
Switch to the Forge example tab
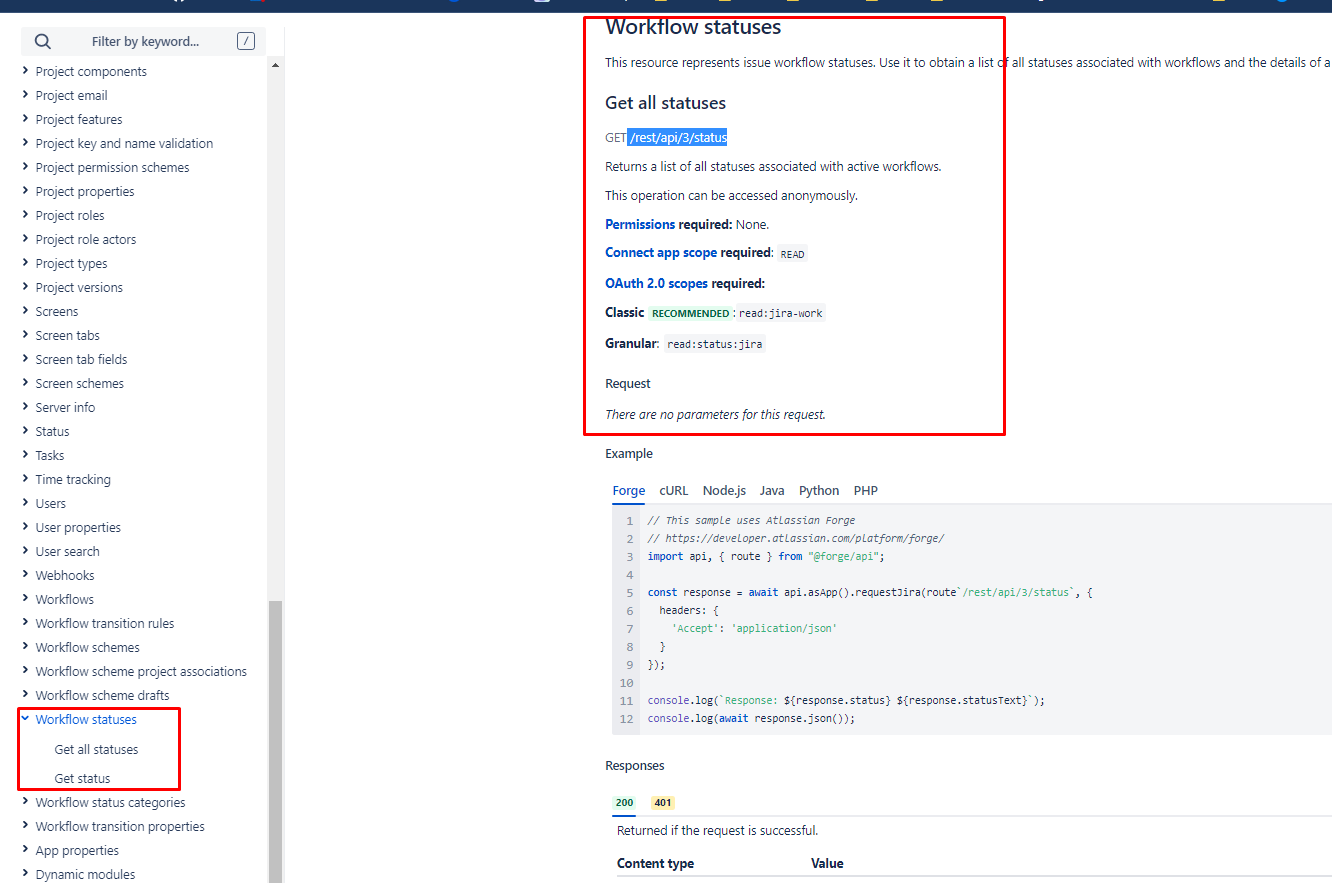click(629, 490)
